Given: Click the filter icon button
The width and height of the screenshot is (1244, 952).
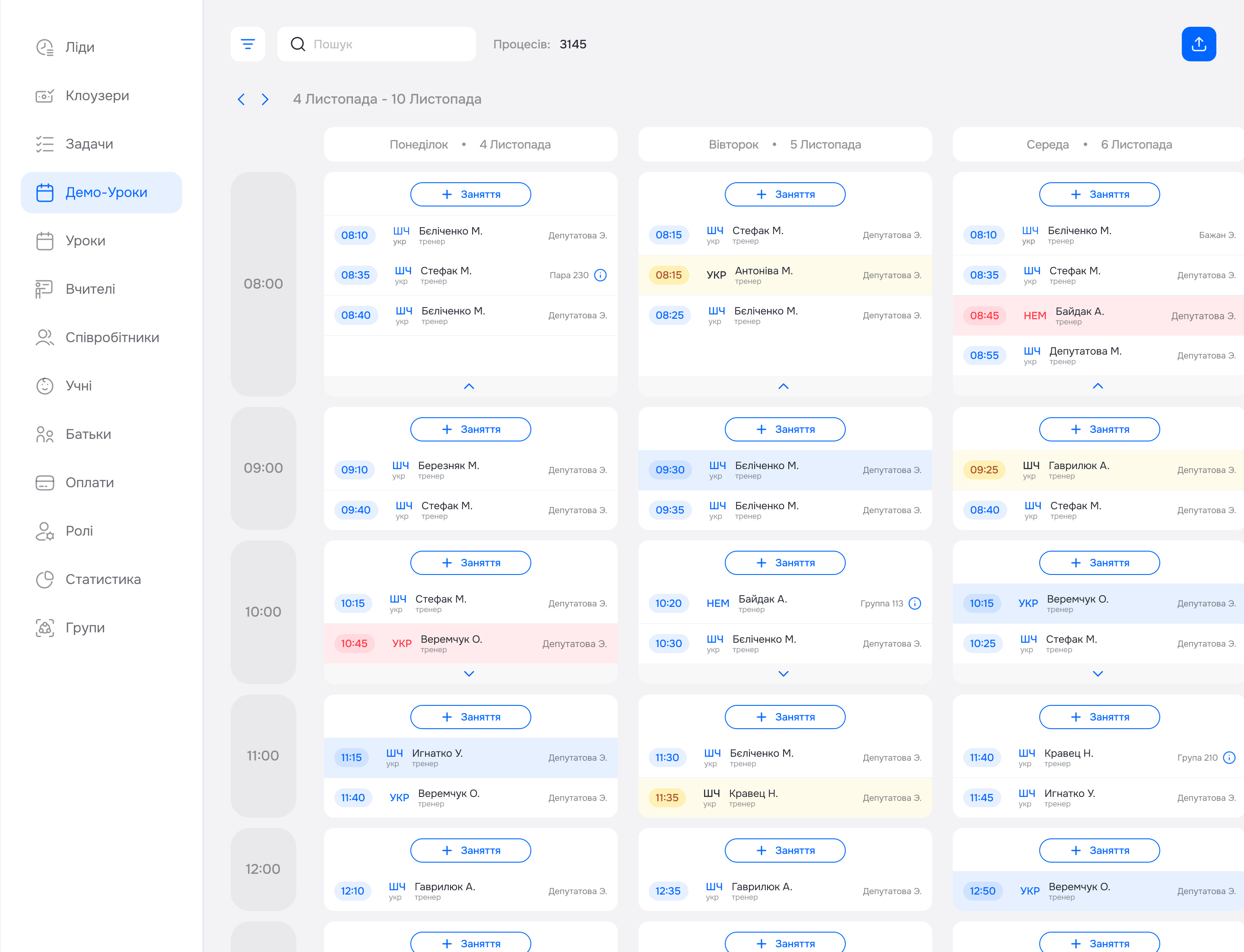Looking at the screenshot, I should coord(248,44).
